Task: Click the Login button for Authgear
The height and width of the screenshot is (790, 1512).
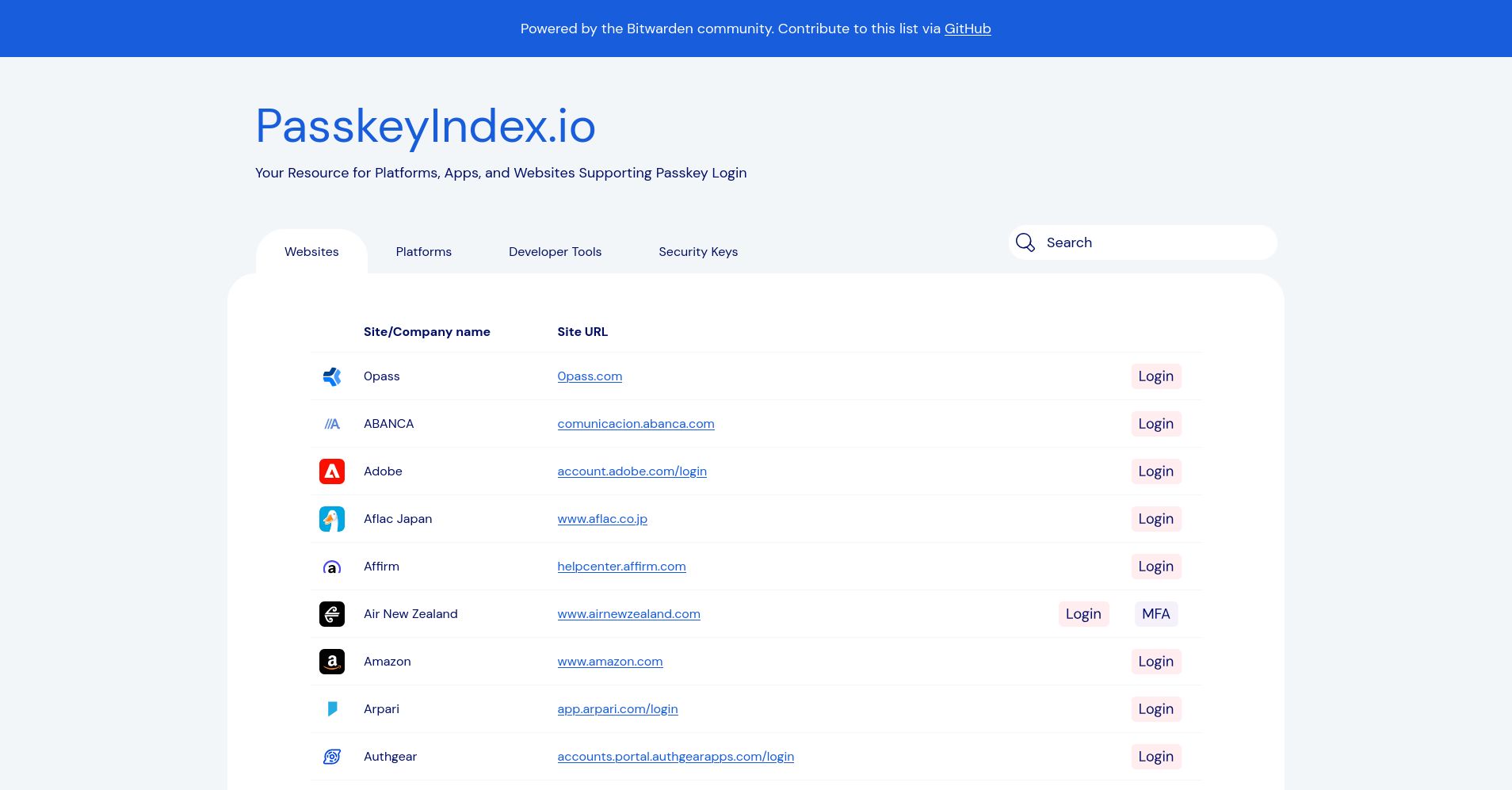Action: [1156, 757]
